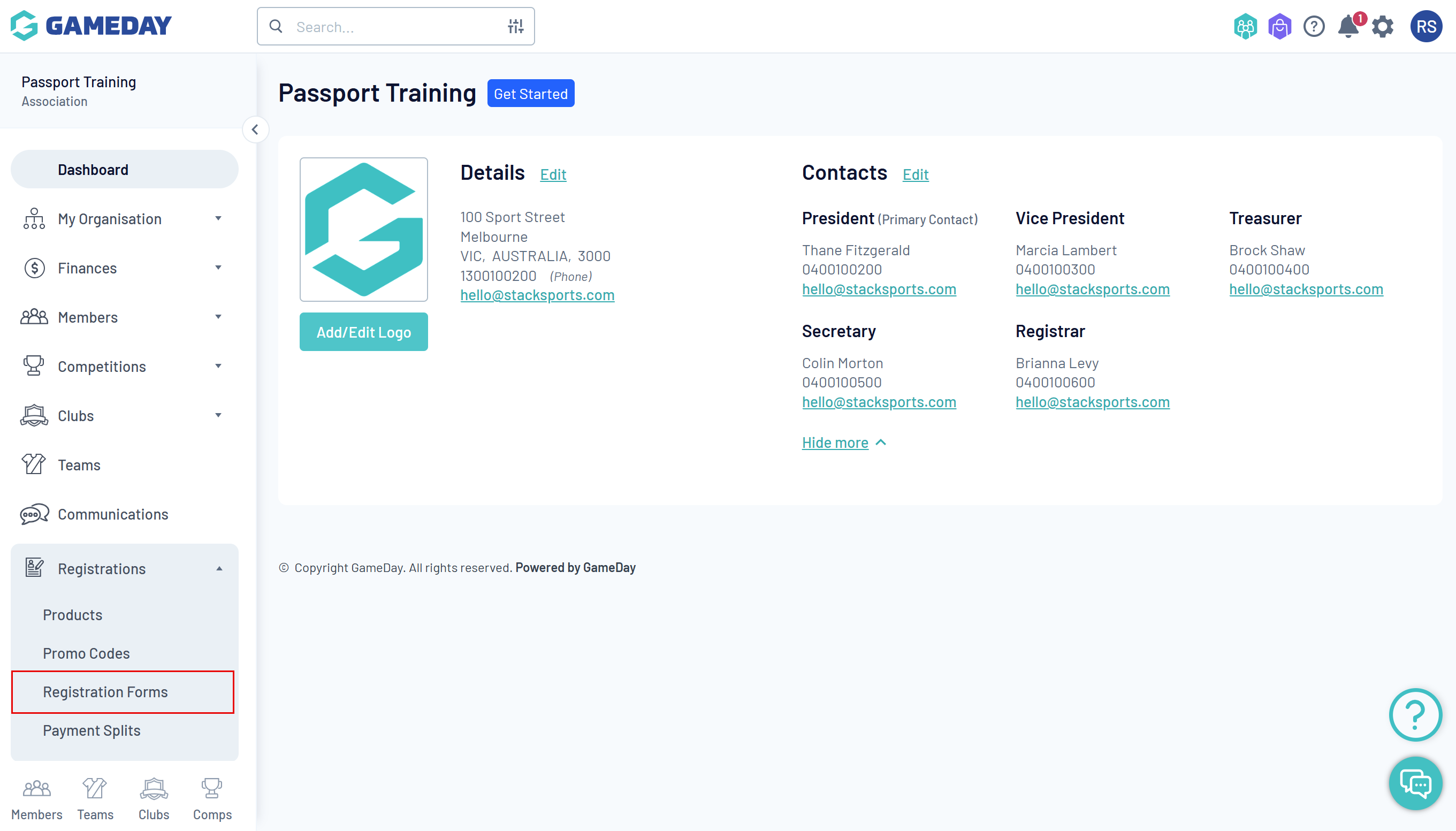Go to Payment Splits menu item
This screenshot has width=1456, height=831.
point(92,730)
